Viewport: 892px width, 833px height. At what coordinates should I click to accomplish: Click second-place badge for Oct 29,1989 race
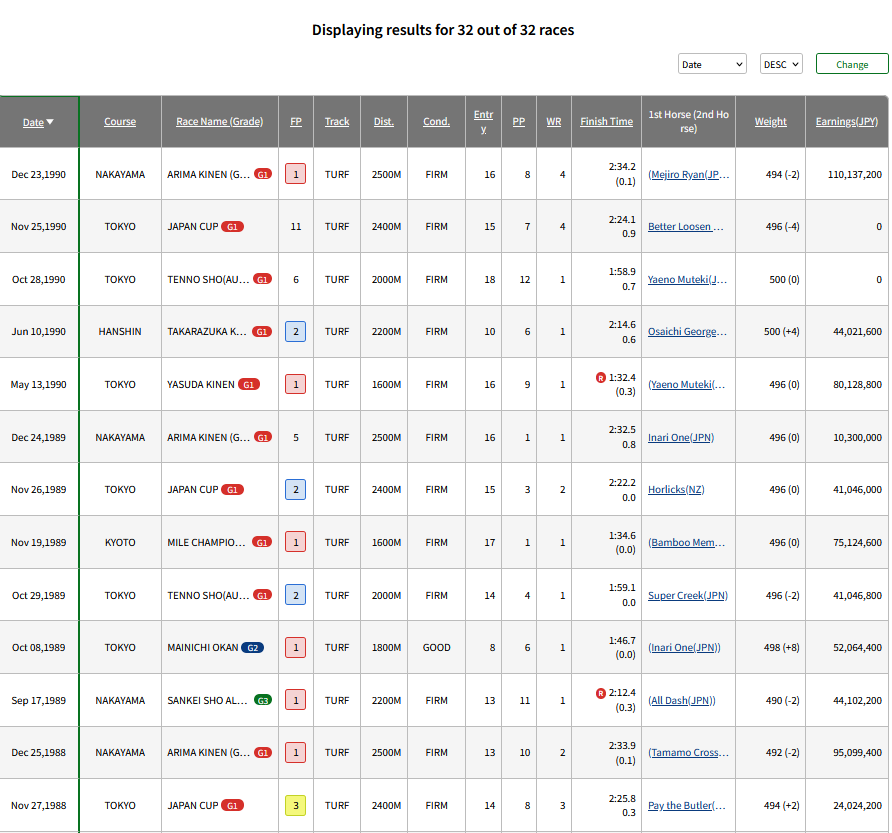pyautogui.click(x=296, y=595)
